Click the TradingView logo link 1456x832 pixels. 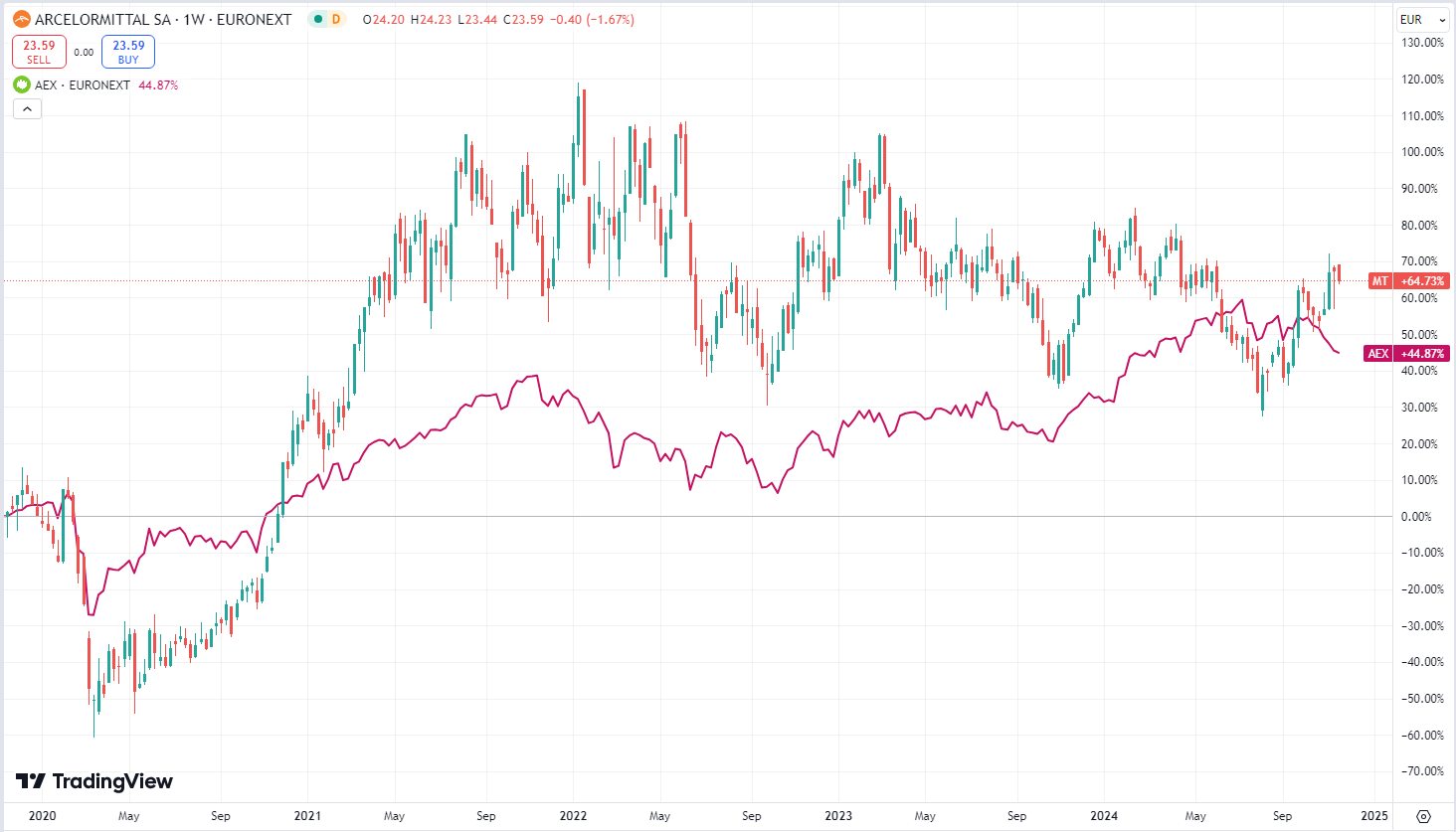[x=94, y=781]
